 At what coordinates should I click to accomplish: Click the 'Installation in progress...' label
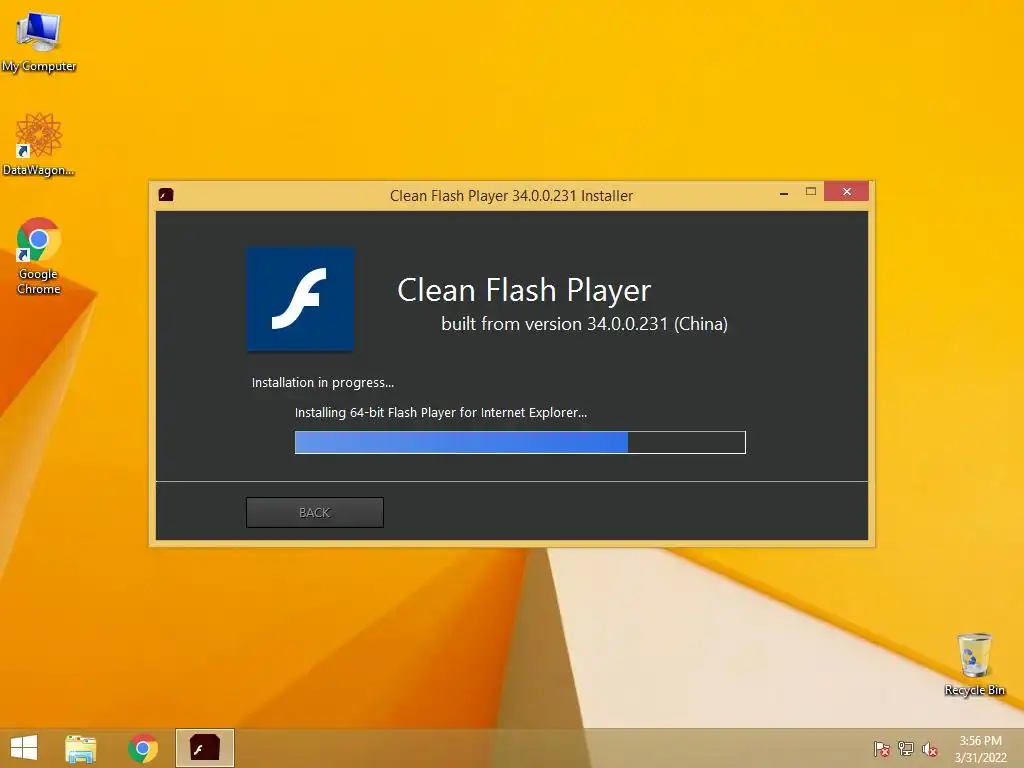[x=323, y=383]
